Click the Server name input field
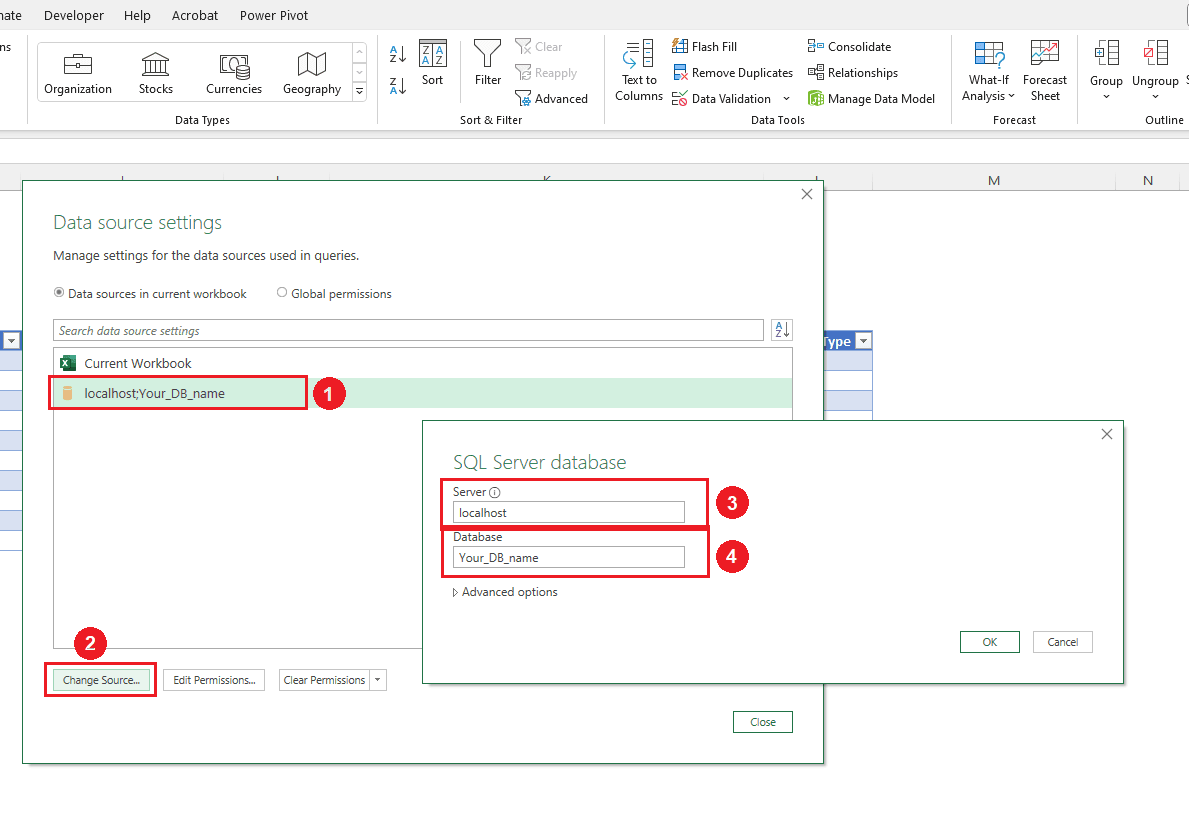1189x821 pixels. click(x=568, y=512)
